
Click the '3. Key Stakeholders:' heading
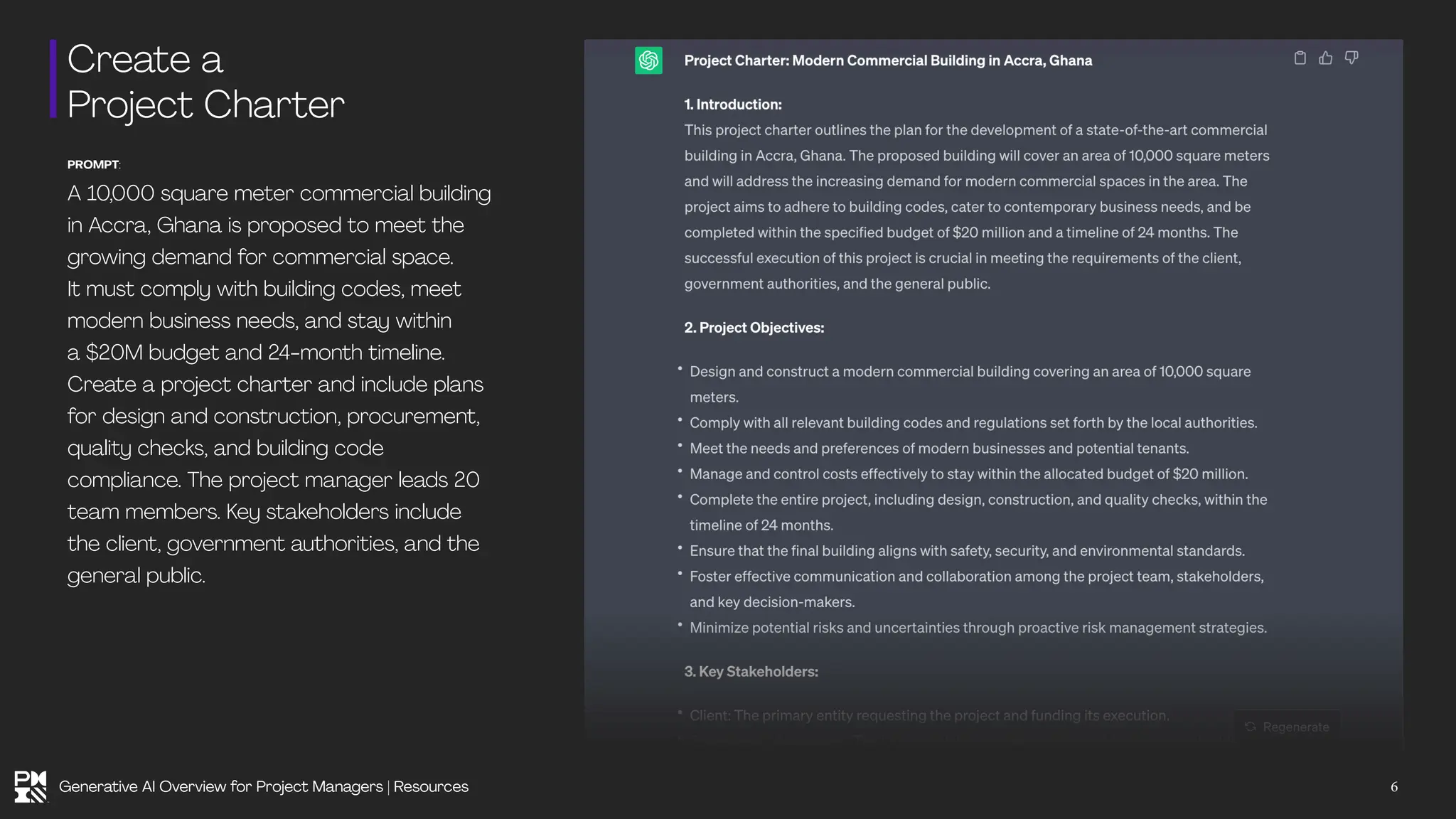tap(751, 672)
